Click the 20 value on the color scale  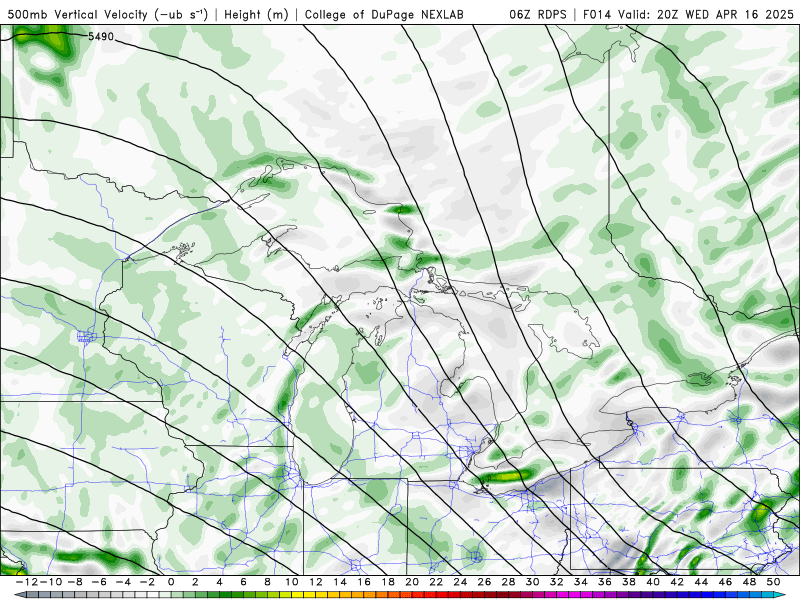[x=412, y=582]
